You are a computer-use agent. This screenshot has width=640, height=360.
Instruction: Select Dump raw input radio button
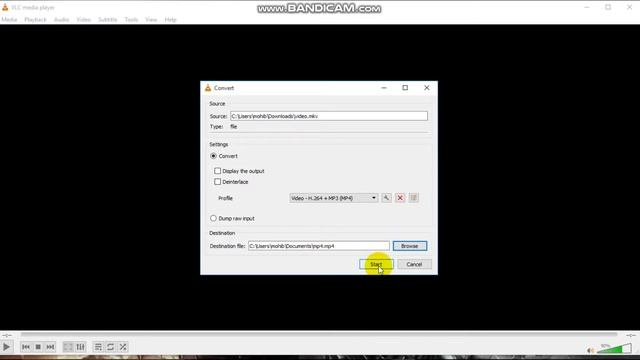[213, 218]
